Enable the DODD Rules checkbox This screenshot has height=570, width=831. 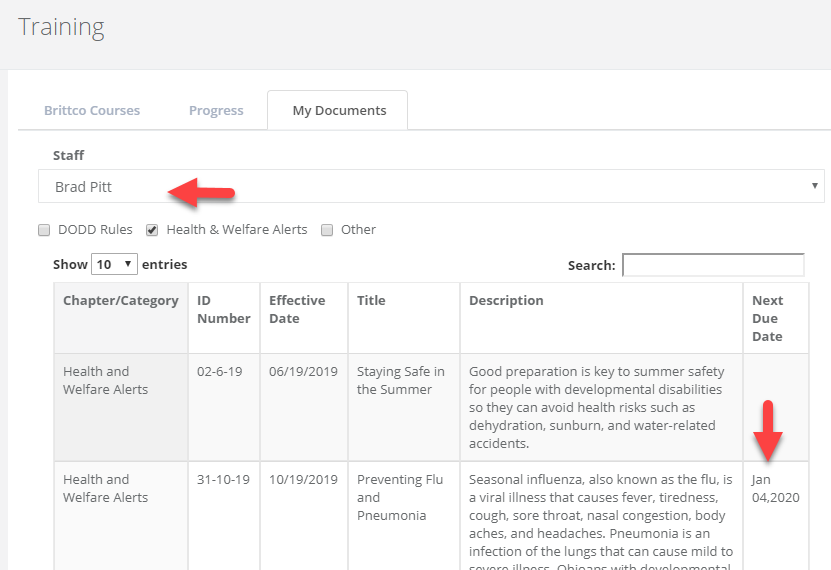tap(44, 230)
